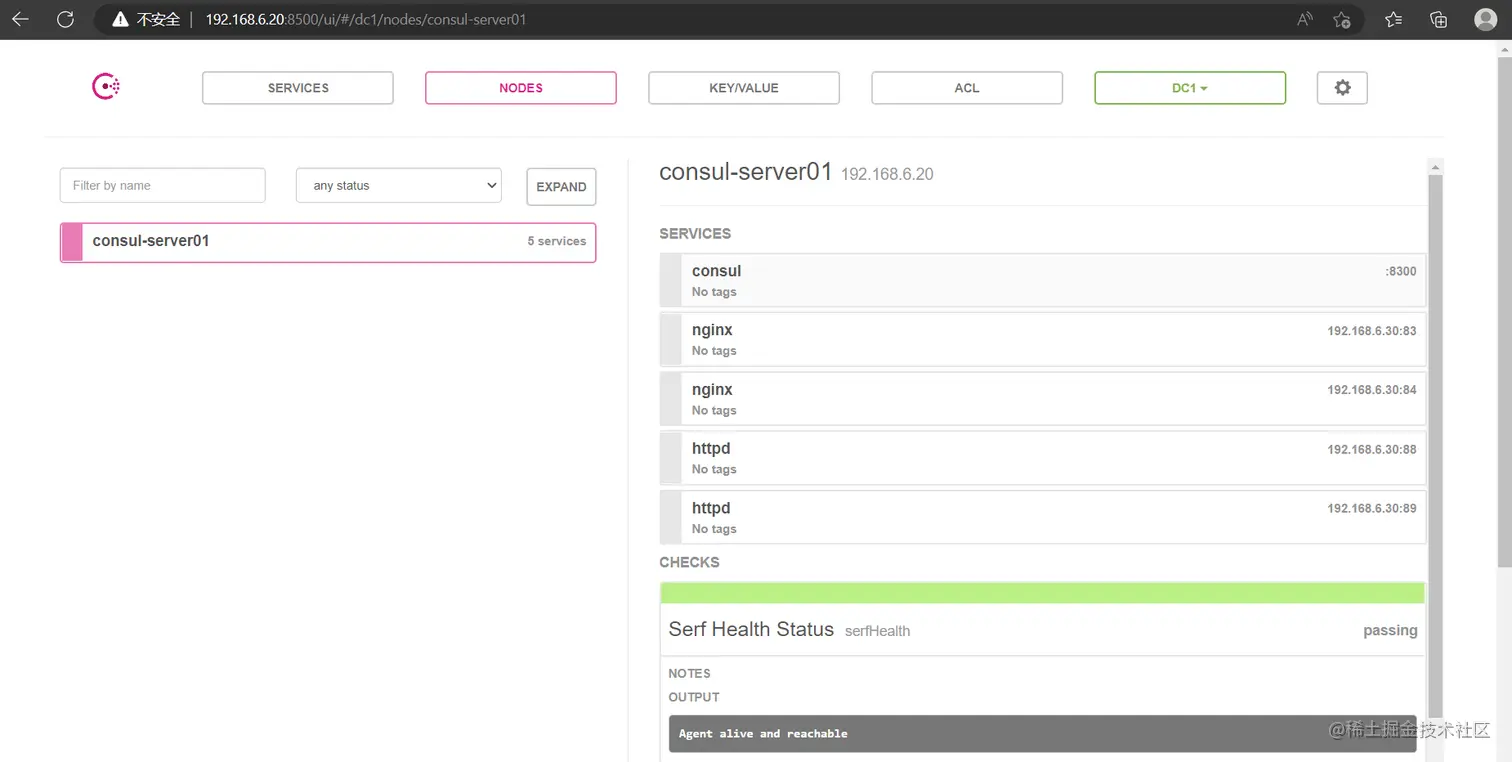Open the DC1 datacenter dropdown

pos(1190,88)
